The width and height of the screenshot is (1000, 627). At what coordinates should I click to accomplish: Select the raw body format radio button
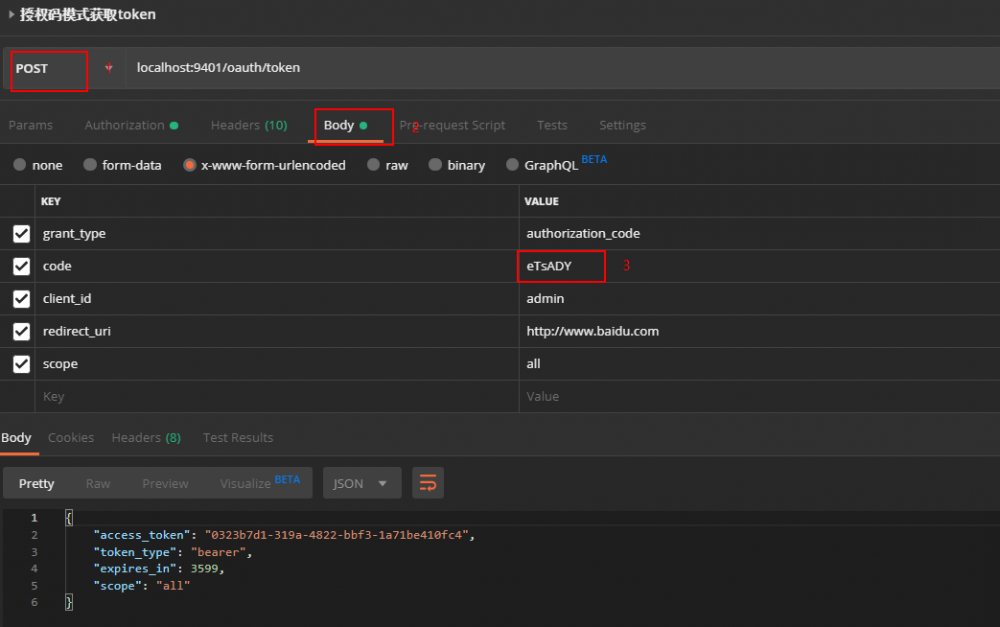[x=374, y=164]
